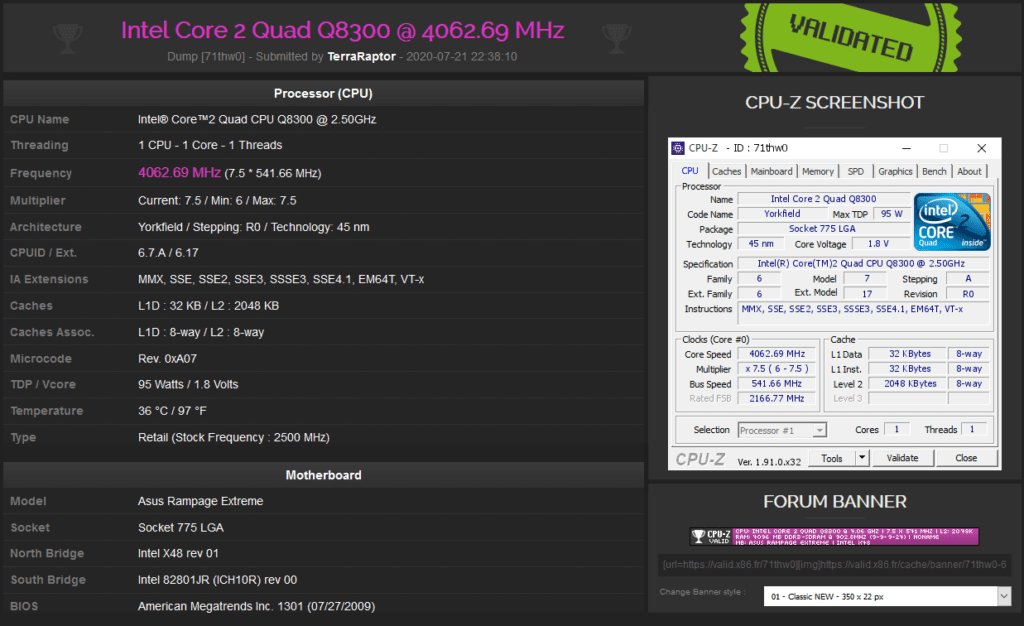Open the SPD tab
Viewport: 1024px width, 626px height.
pos(856,171)
